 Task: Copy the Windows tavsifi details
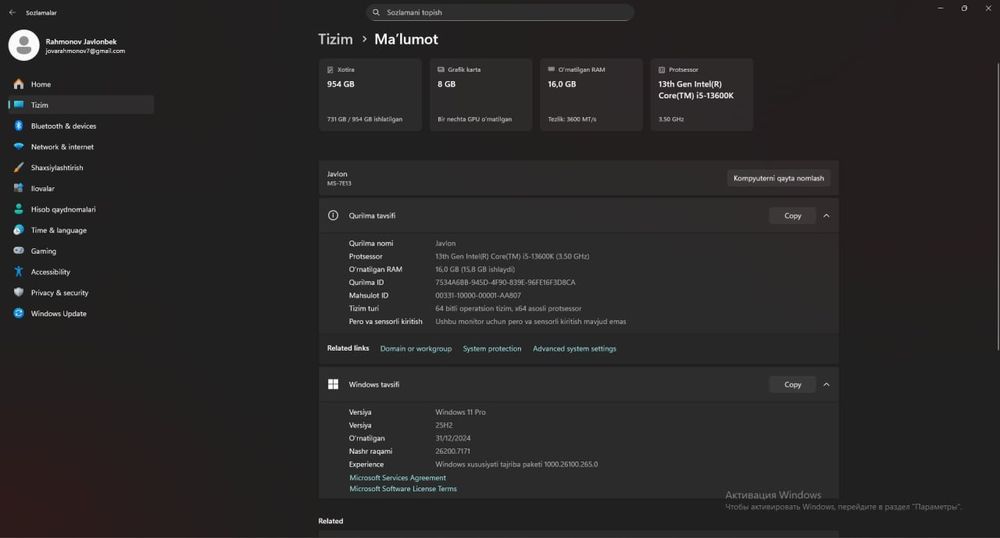pos(792,384)
